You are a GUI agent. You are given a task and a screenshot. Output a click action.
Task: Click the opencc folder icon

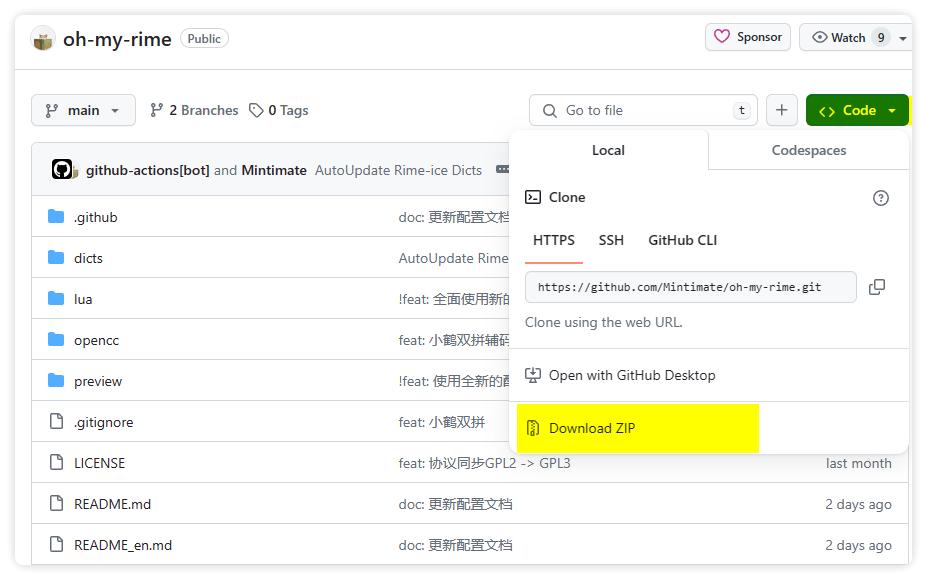point(56,339)
